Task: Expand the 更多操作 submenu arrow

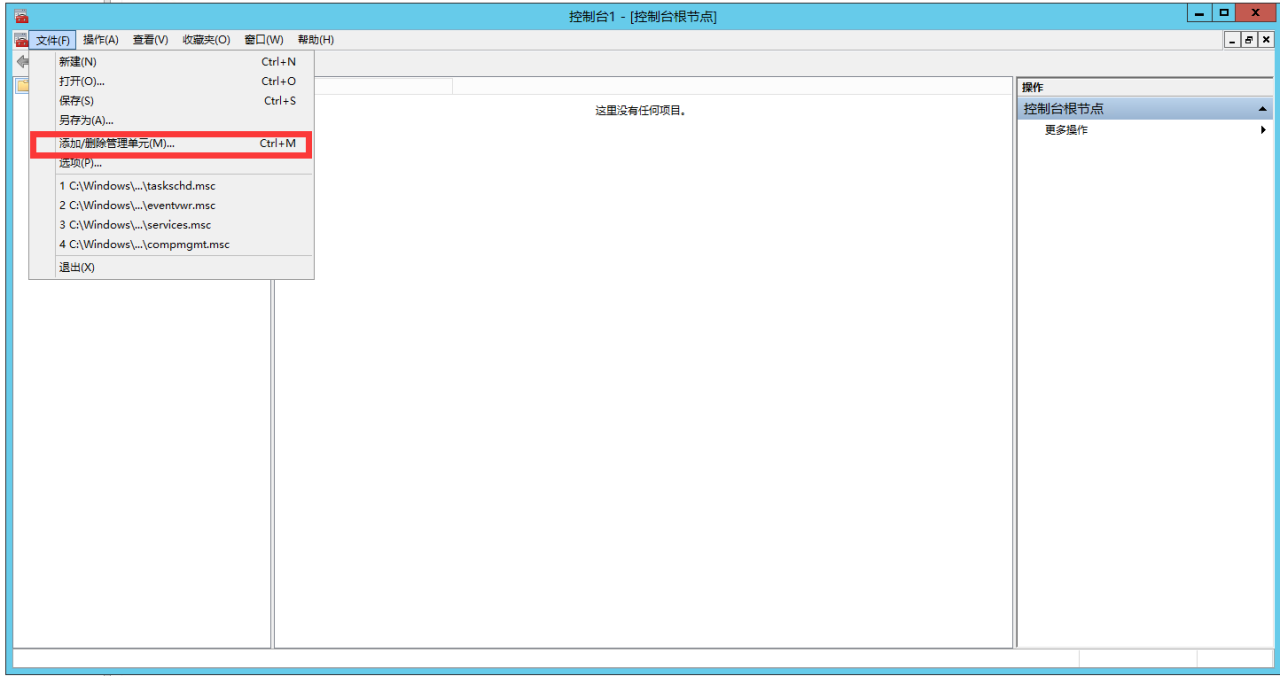Action: click(x=1263, y=130)
